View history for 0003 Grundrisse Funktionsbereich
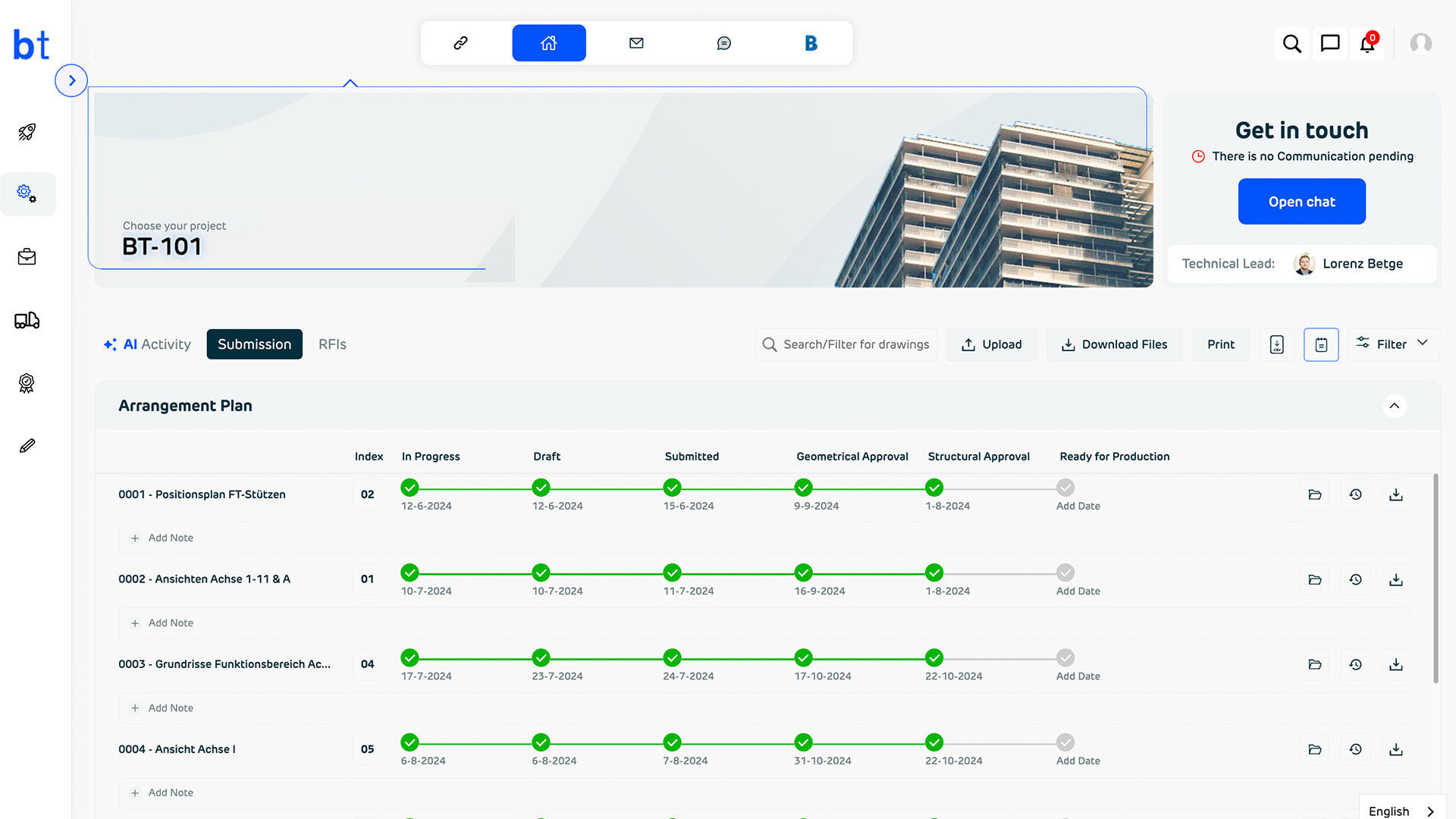The width and height of the screenshot is (1456, 819). pyautogui.click(x=1356, y=664)
